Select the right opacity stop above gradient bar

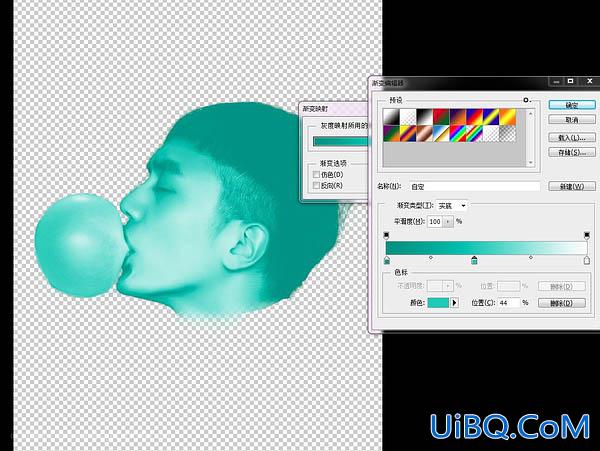(587, 234)
